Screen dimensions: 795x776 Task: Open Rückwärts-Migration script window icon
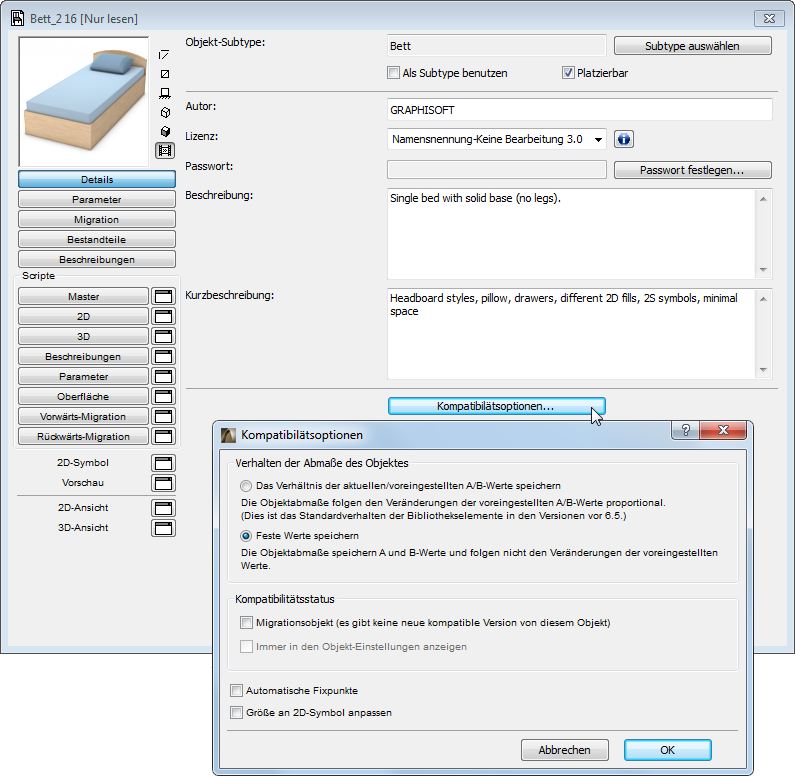pos(163,436)
